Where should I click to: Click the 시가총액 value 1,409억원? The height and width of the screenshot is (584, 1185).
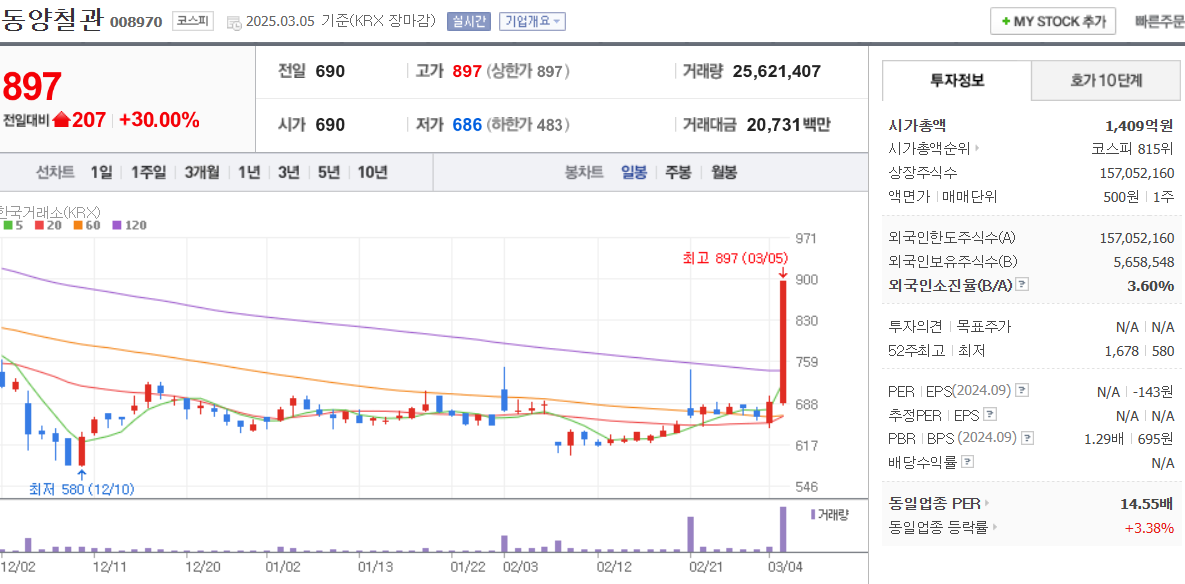pos(1139,125)
